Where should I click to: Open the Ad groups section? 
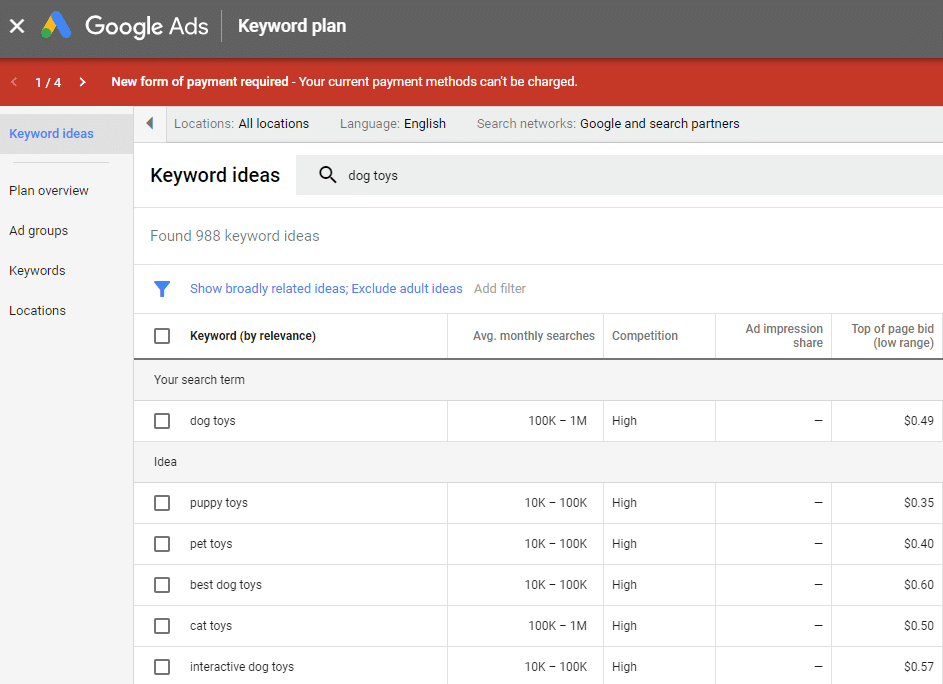click(x=38, y=230)
